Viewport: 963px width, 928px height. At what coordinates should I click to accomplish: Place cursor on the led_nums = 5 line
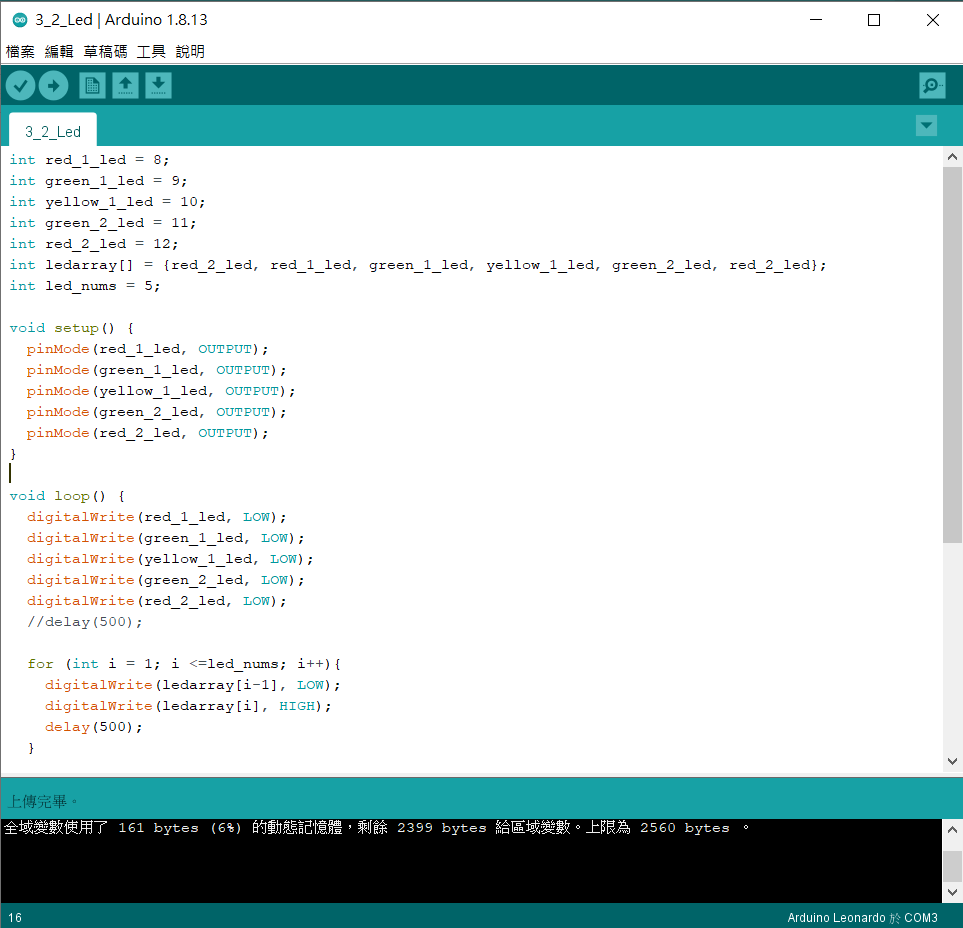tap(102, 286)
